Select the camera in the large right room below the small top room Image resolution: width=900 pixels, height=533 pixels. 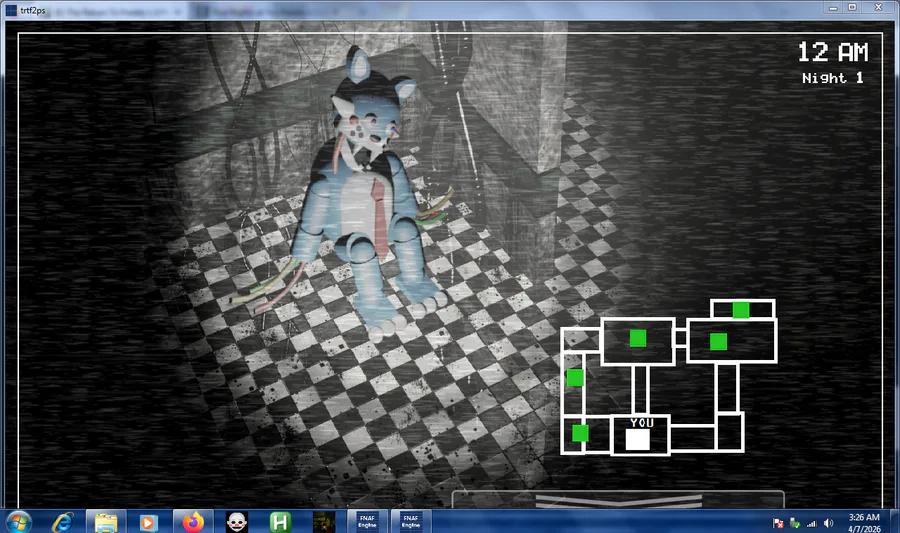[718, 342]
